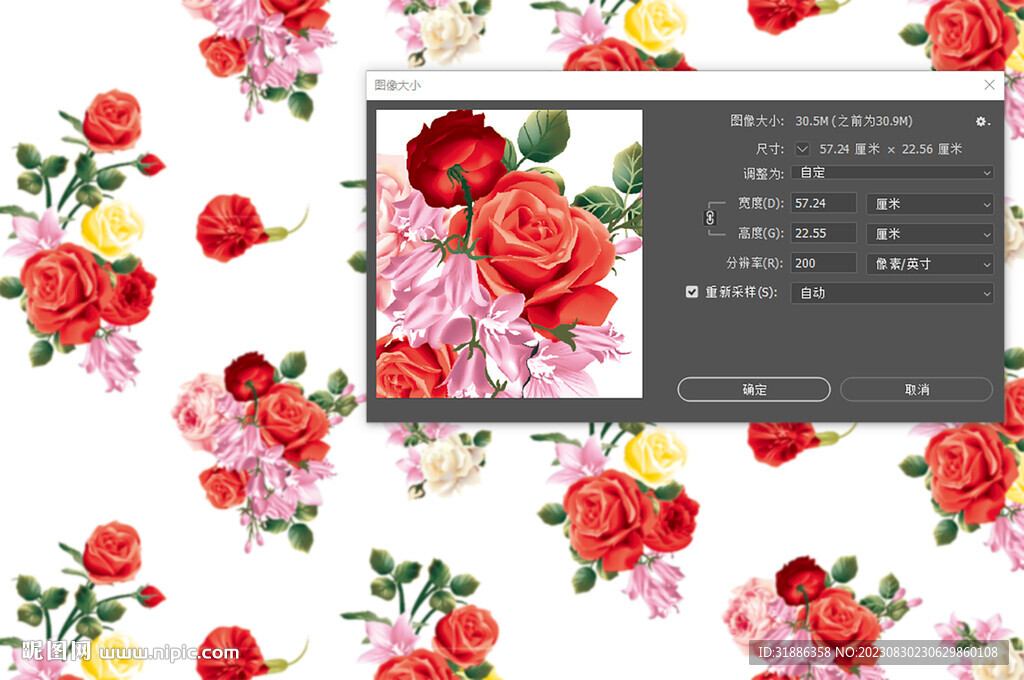The width and height of the screenshot is (1024, 680).
Task: Select the resolution value 200 field
Action: coord(823,264)
